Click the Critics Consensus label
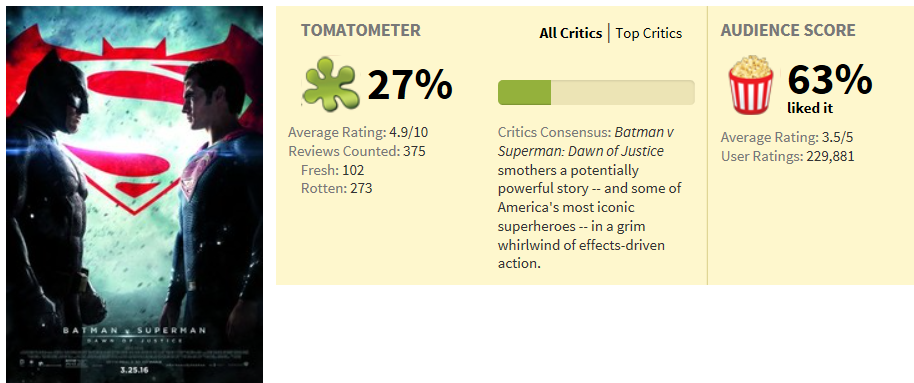Viewport: 914px width, 383px height. [554, 133]
